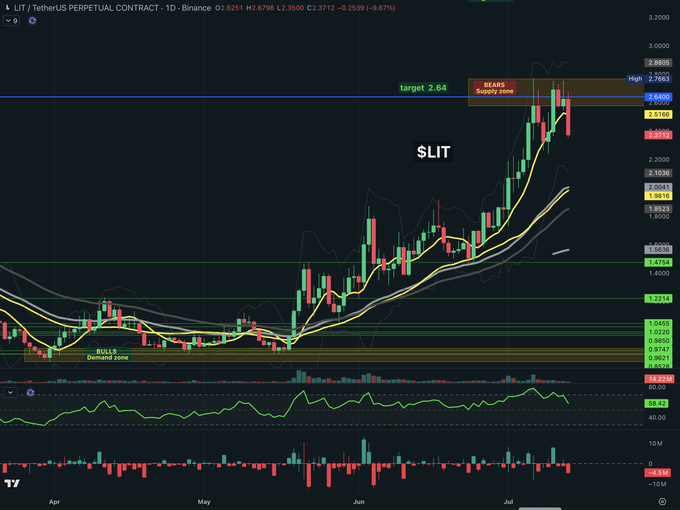680x510 pixels.
Task: Click the red 14.22 M volume label
Action: click(x=659, y=379)
